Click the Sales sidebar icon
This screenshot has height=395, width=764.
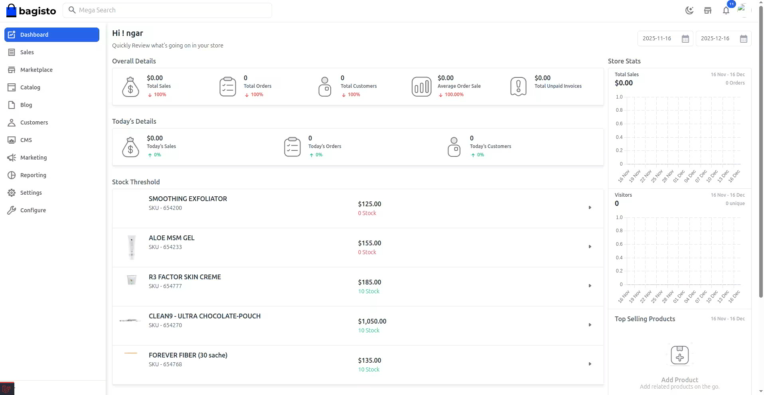point(12,52)
